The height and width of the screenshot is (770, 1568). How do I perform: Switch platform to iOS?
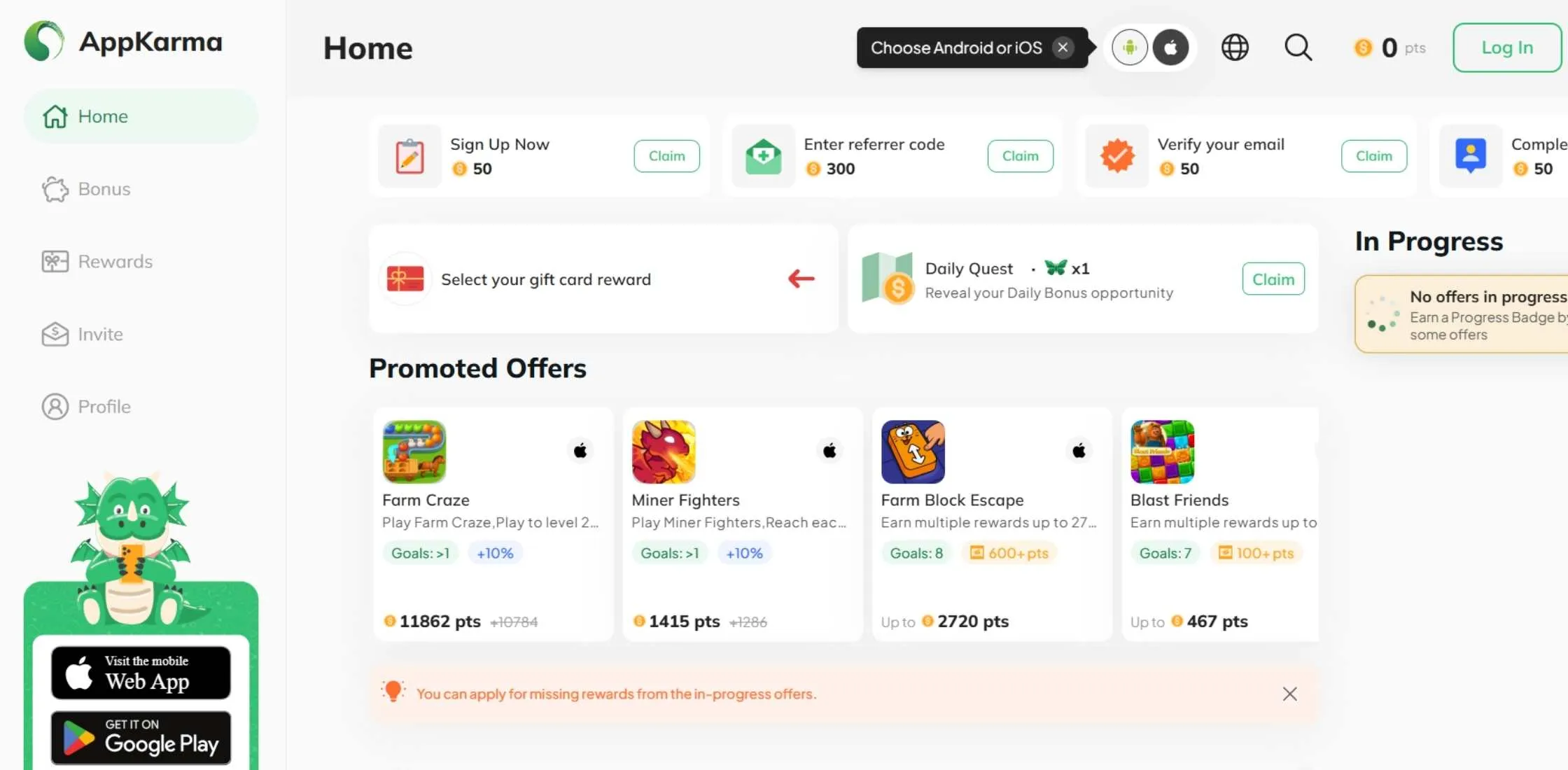[1170, 48]
